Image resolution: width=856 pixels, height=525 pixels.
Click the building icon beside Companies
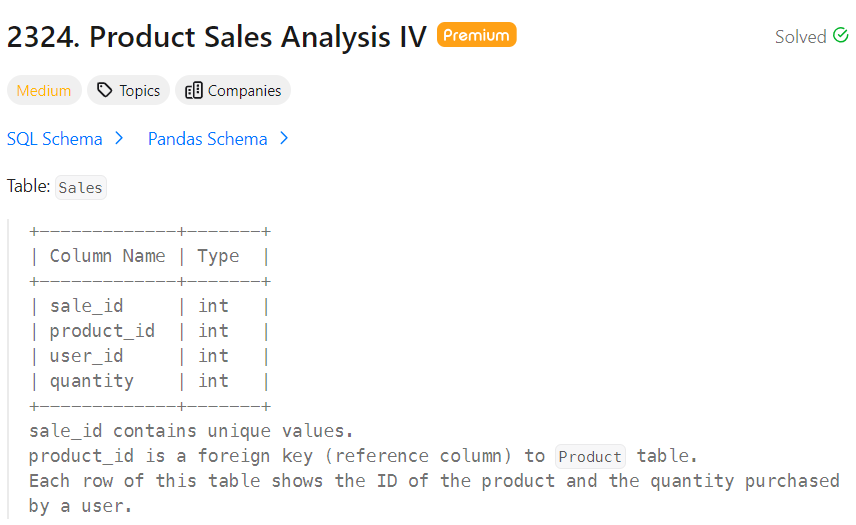click(194, 91)
